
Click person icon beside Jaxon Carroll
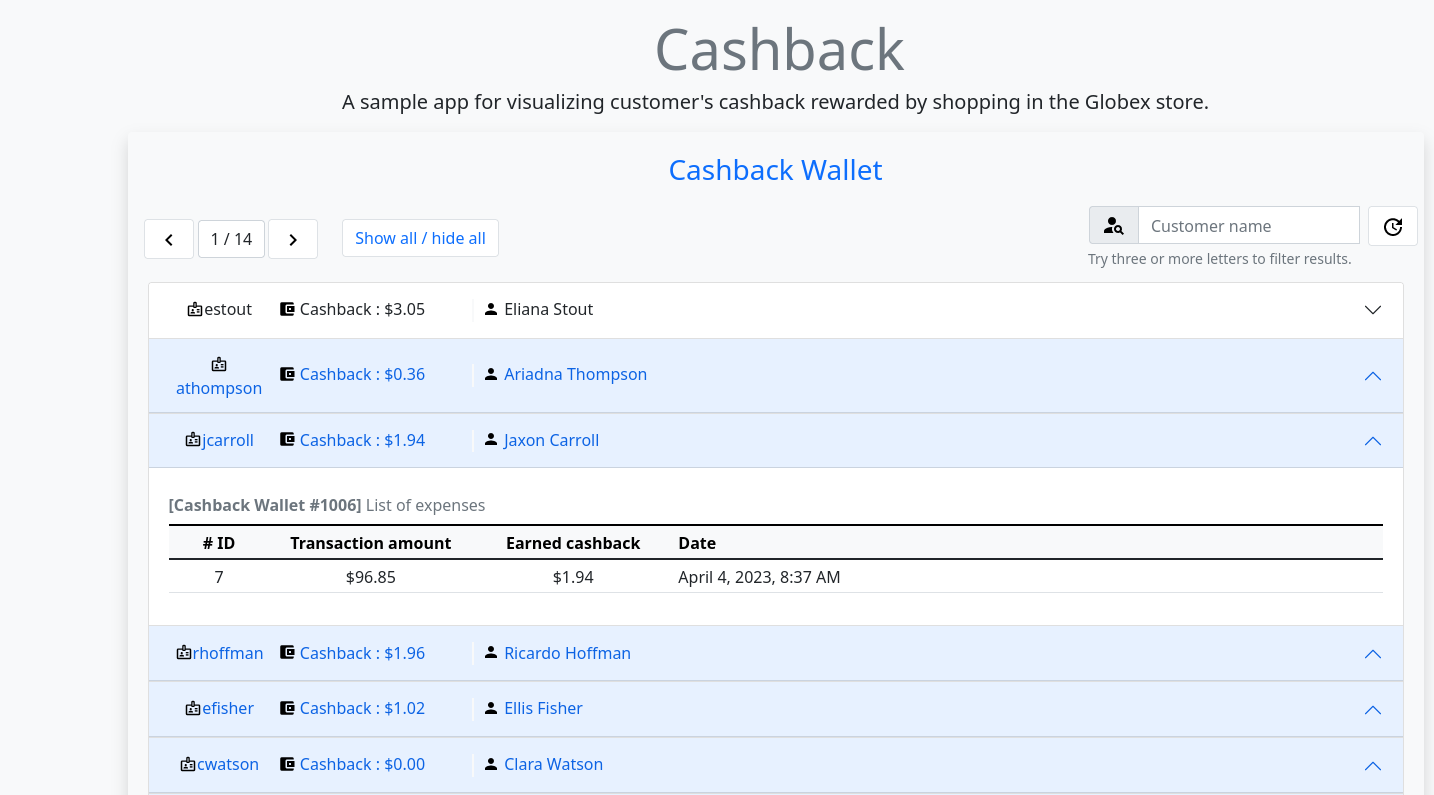click(x=490, y=439)
